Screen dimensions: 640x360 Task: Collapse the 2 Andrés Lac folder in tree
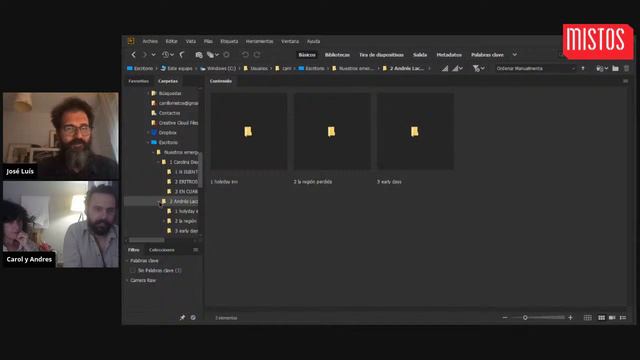[x=159, y=202]
